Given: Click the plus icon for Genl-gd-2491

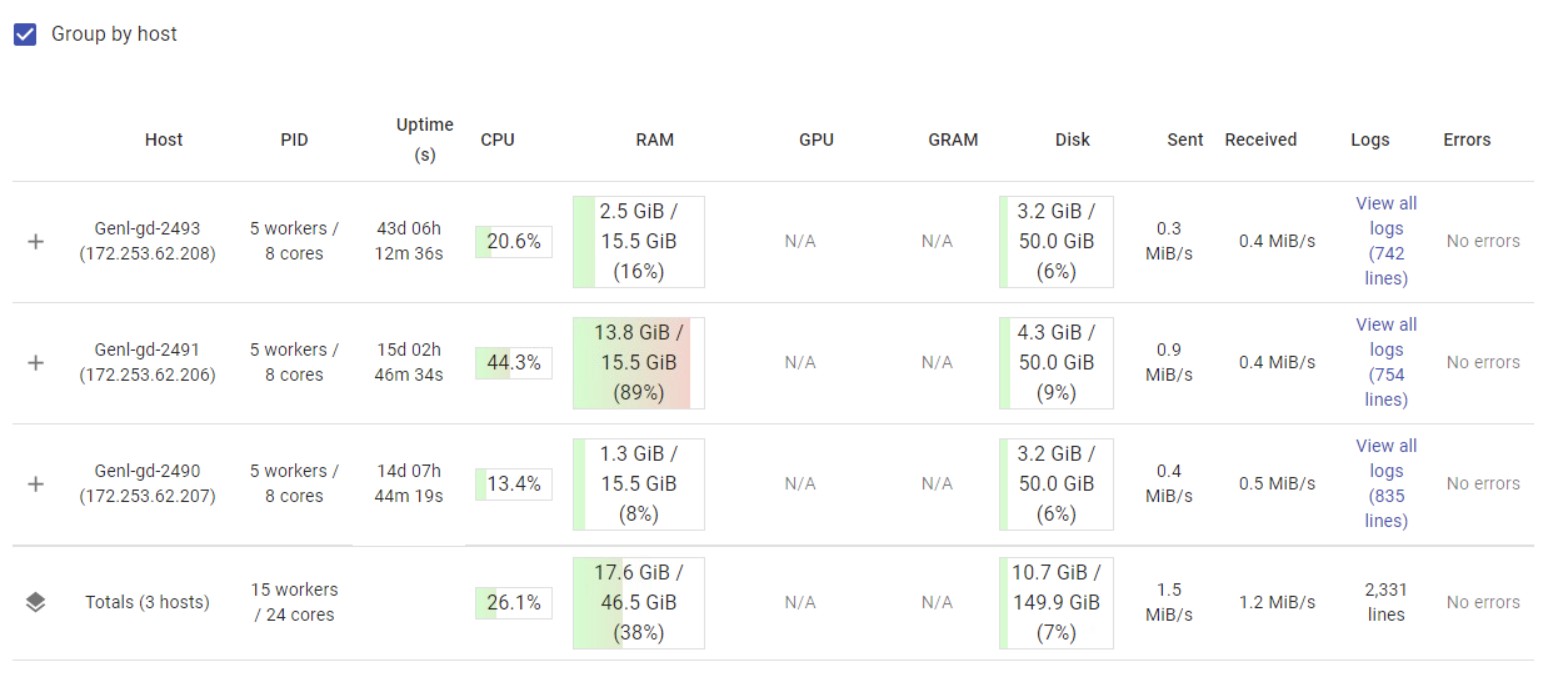Looking at the screenshot, I should (35, 362).
